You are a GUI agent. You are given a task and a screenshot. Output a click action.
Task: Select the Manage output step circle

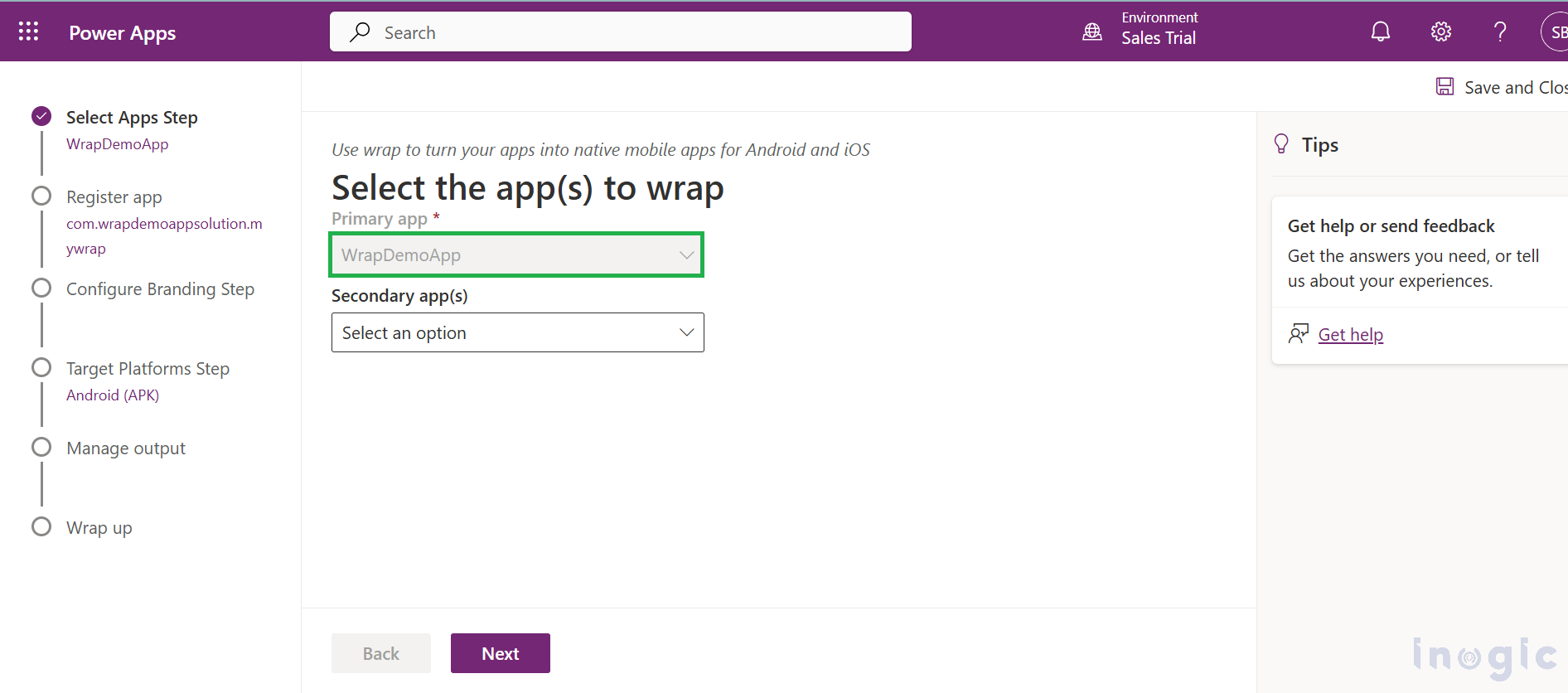(x=41, y=447)
